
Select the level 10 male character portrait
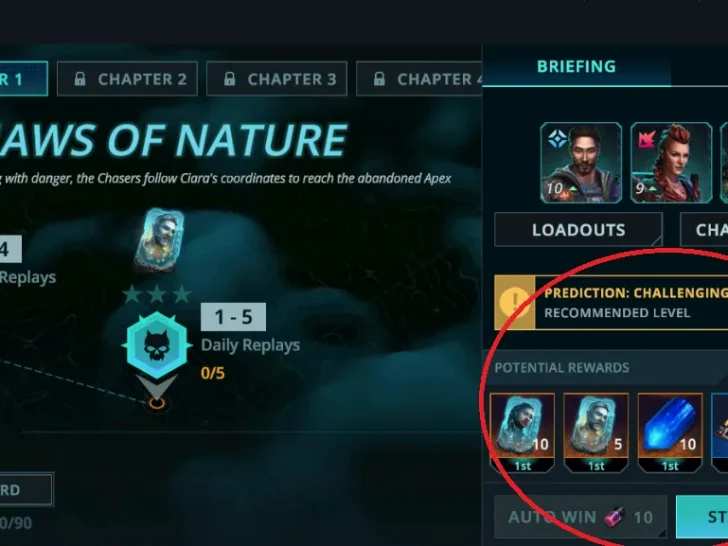point(581,162)
